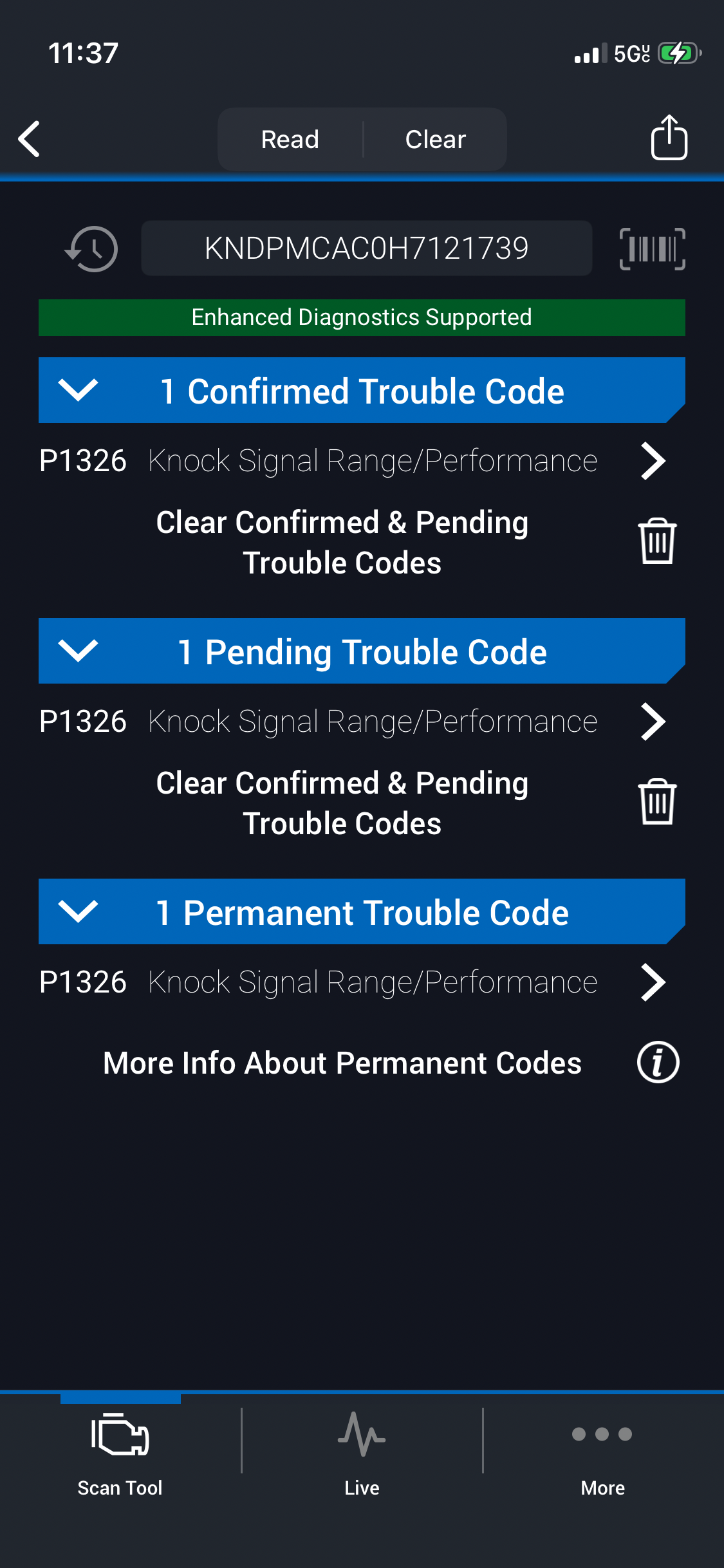Open VIN history clock icon
This screenshot has height=1568, width=724.
[91, 249]
